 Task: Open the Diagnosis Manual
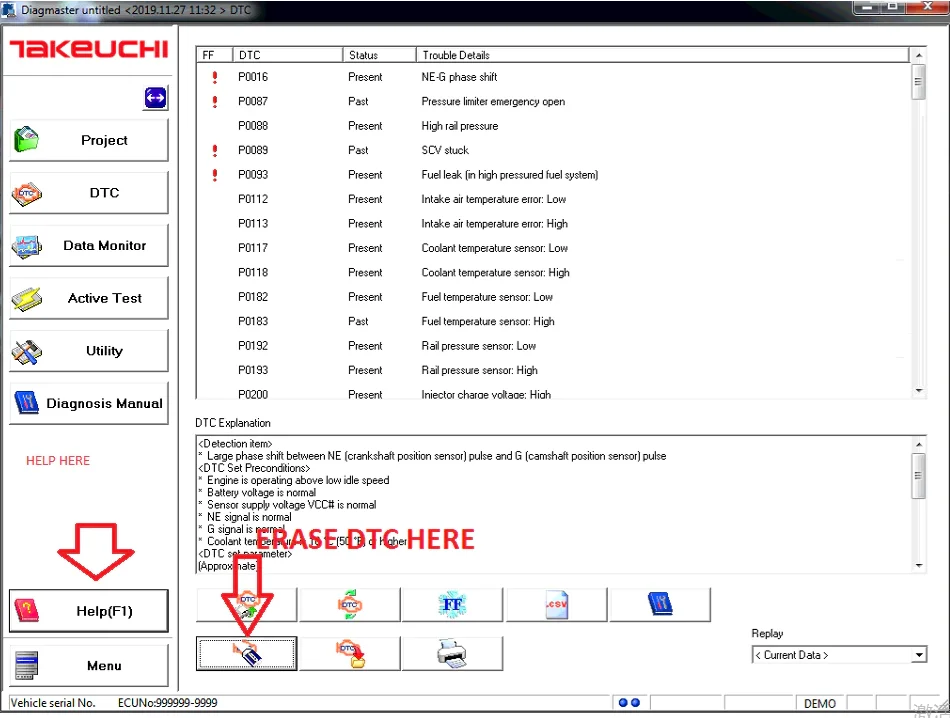coord(88,403)
